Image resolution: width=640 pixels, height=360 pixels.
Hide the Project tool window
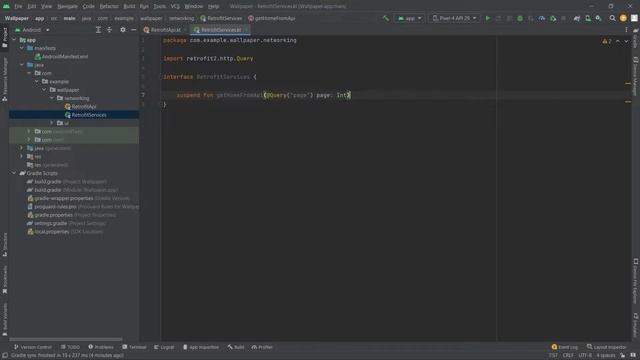(x=133, y=30)
